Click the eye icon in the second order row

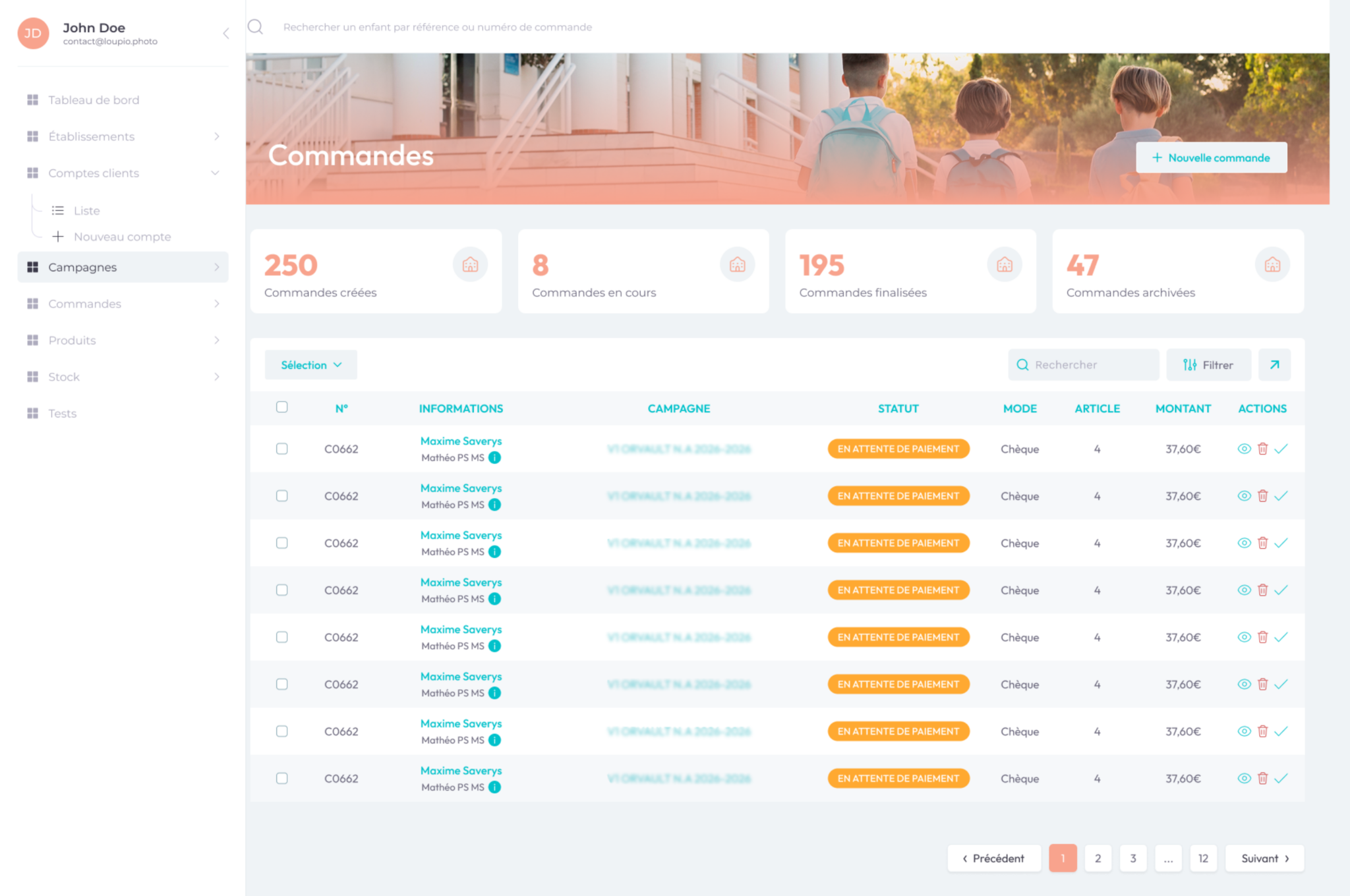pyautogui.click(x=1244, y=496)
